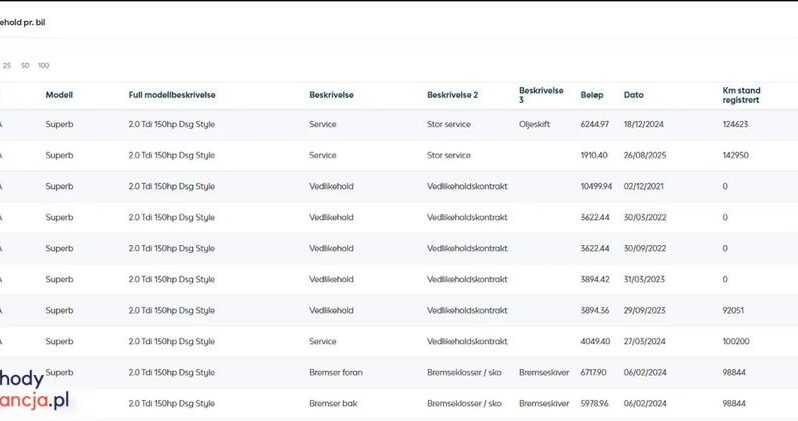The image size is (798, 421).
Task: Click the Beskrivelse 2 column header
Action: (x=452, y=95)
